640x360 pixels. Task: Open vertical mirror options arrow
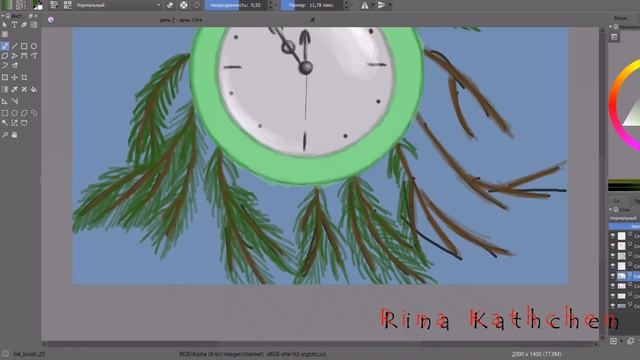tap(390, 5)
